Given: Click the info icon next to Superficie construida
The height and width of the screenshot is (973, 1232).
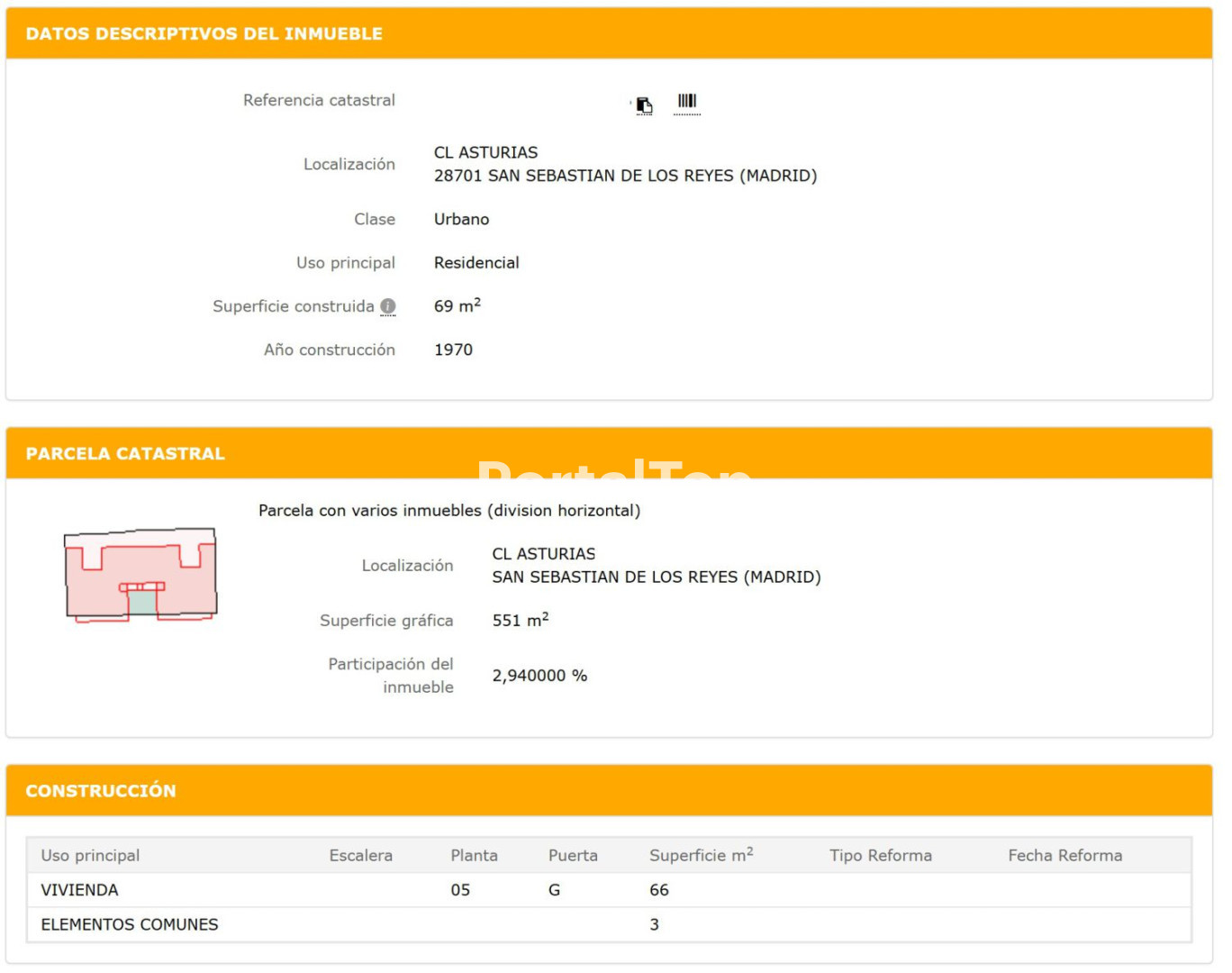Looking at the screenshot, I should 388,306.
